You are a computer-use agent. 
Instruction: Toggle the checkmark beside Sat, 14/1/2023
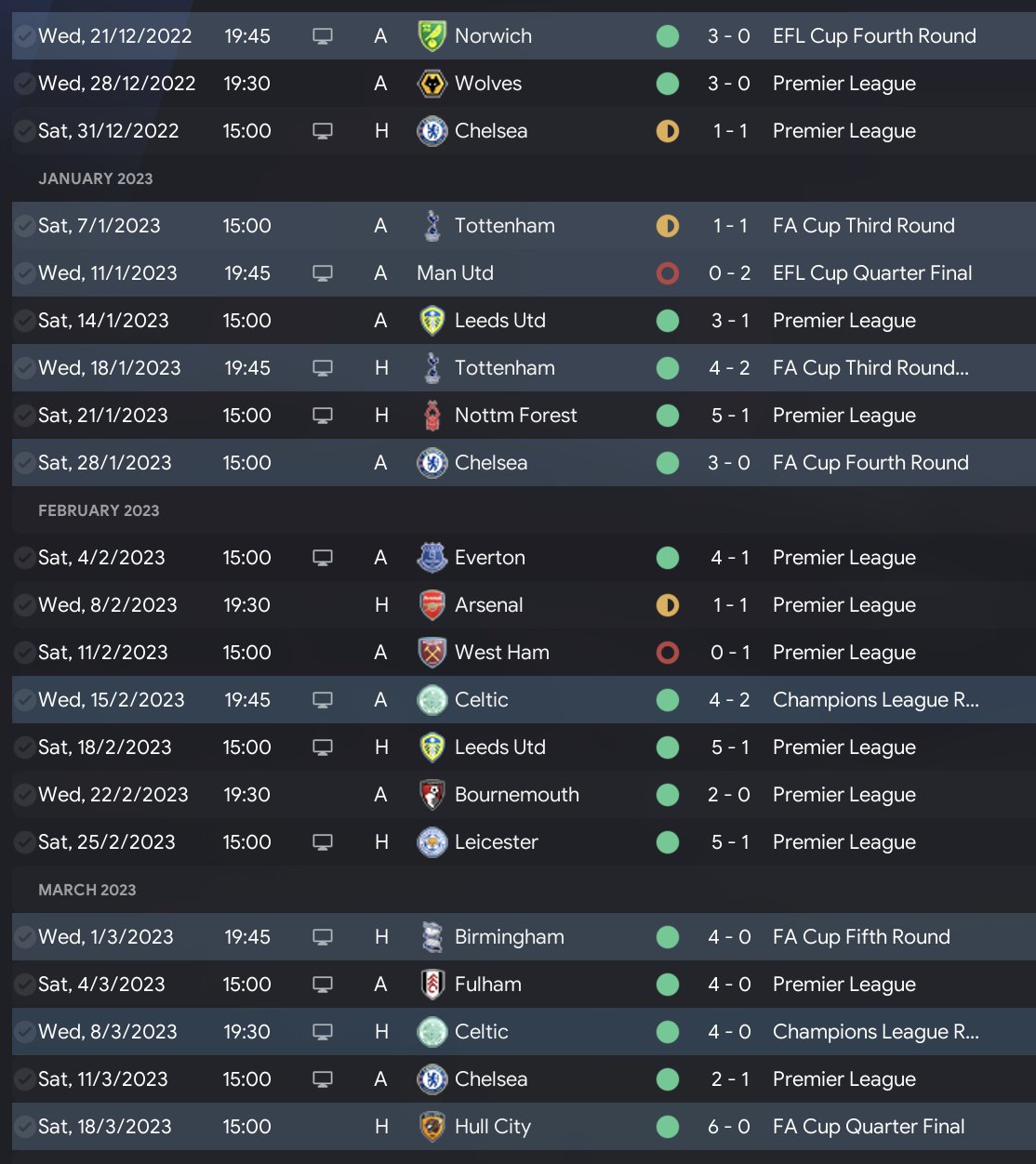point(24,321)
